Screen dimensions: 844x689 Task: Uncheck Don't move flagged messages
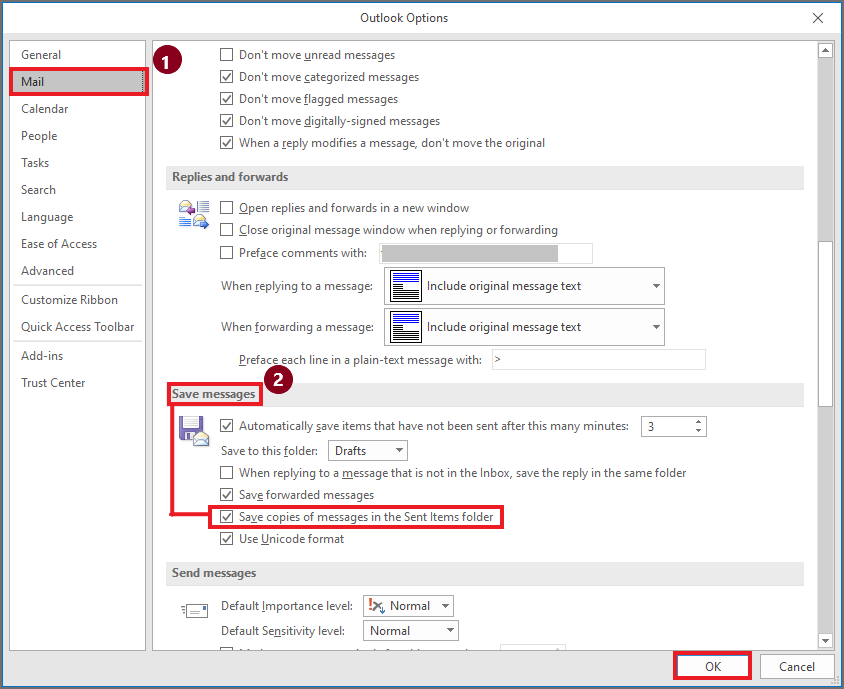click(x=227, y=99)
